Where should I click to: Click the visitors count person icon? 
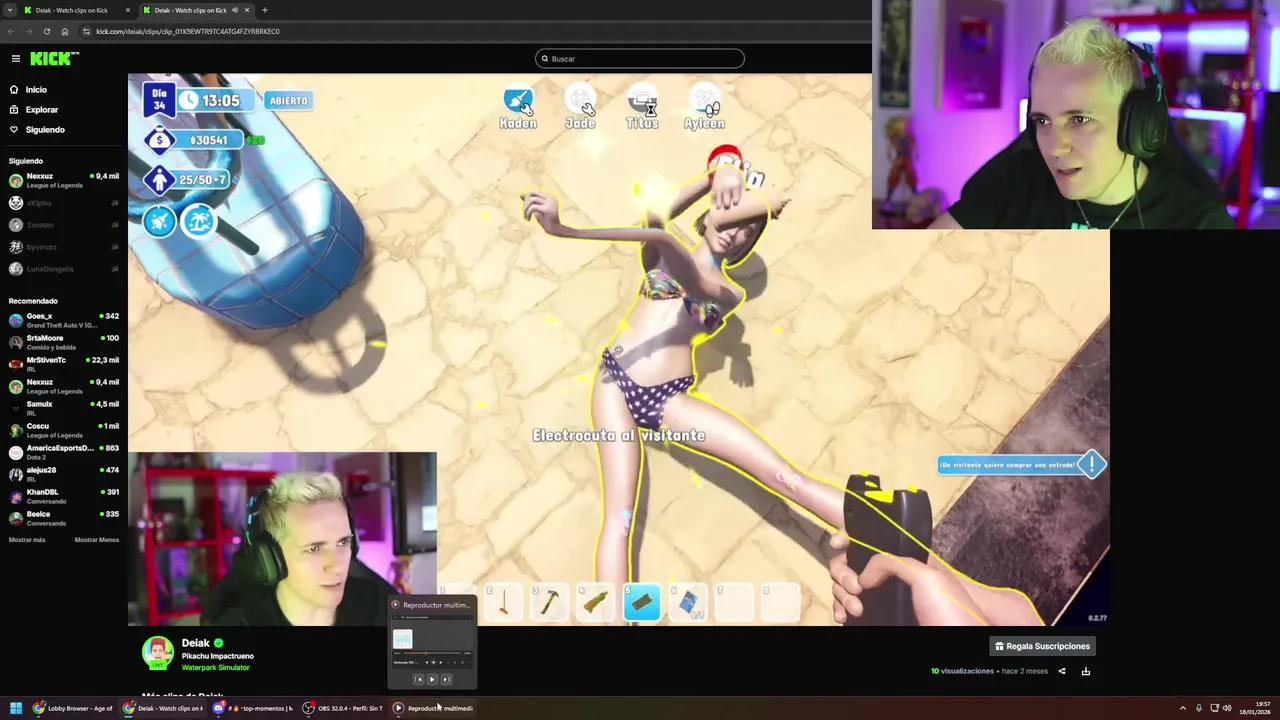click(160, 181)
